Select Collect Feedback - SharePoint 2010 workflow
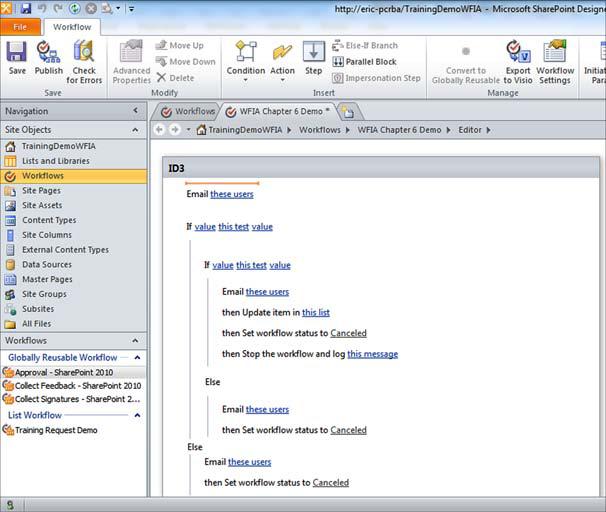This screenshot has width=606, height=512. [x=74, y=385]
